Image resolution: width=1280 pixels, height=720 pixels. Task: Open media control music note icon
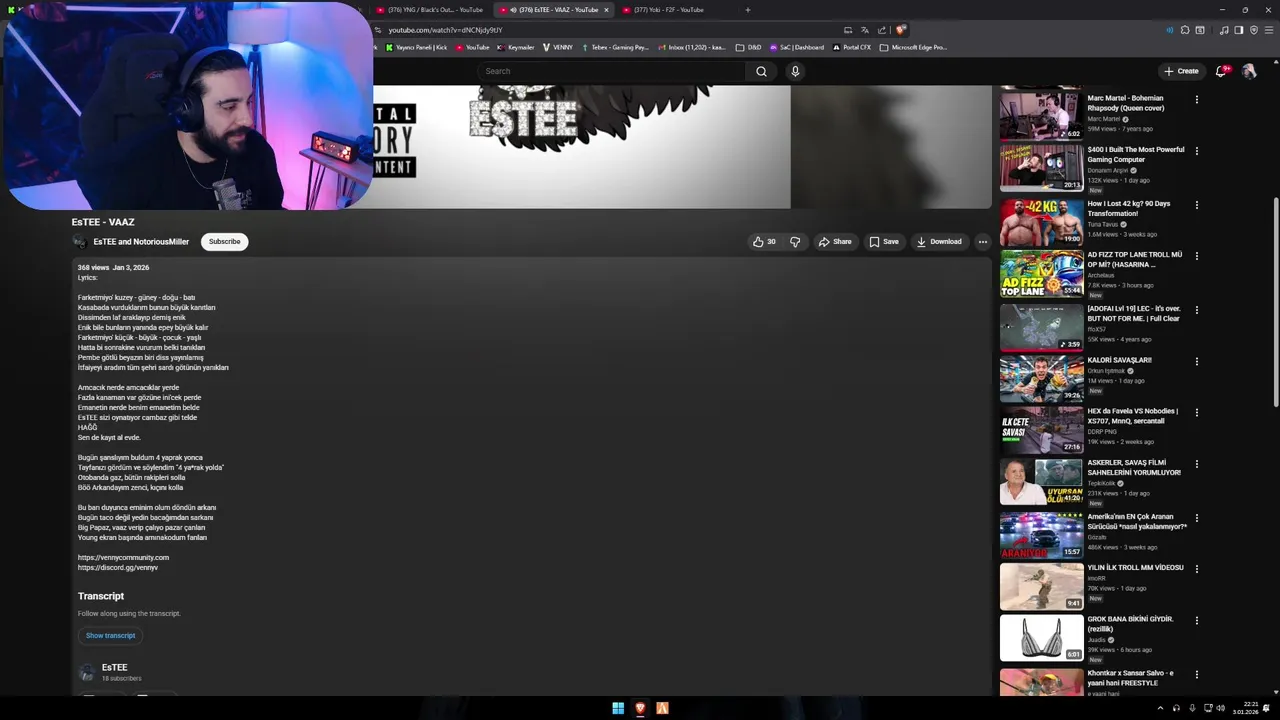(x=1224, y=30)
